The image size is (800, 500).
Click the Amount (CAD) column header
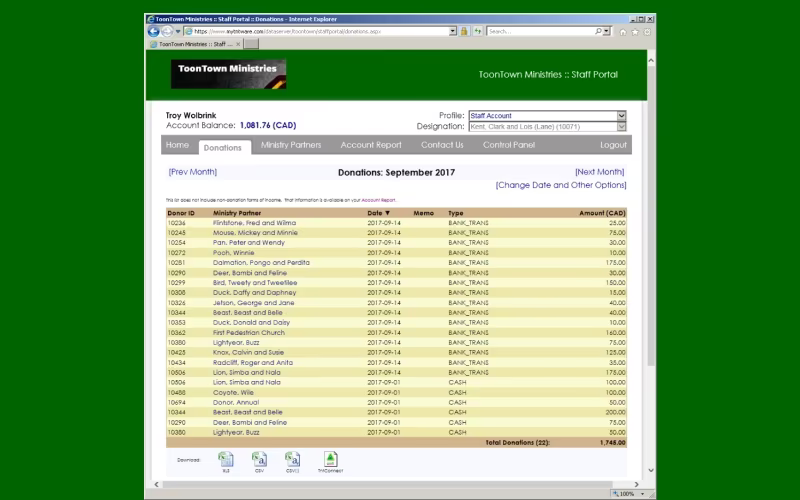602,213
